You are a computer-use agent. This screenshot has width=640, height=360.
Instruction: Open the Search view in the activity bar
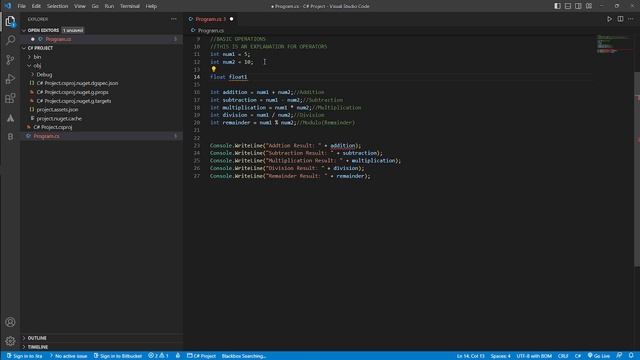pos(10,40)
